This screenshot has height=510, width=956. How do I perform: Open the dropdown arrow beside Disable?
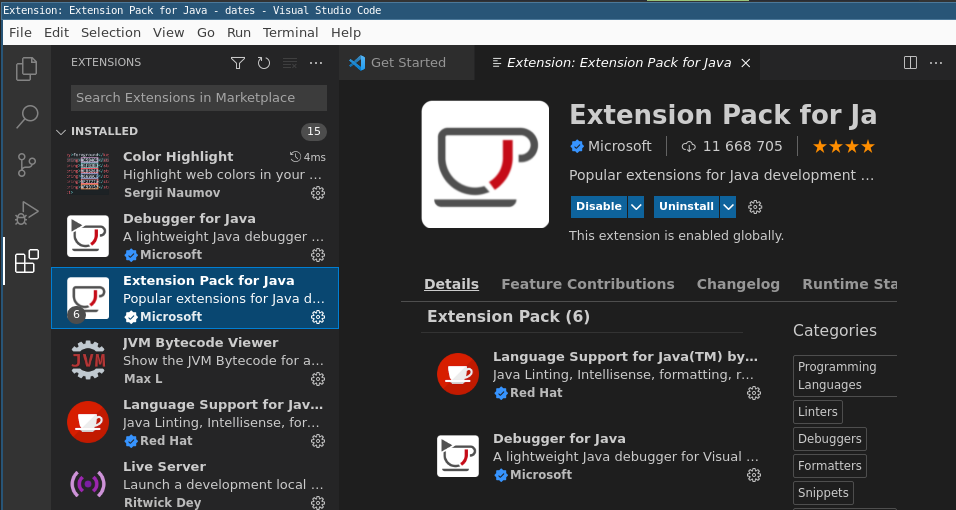tap(637, 207)
